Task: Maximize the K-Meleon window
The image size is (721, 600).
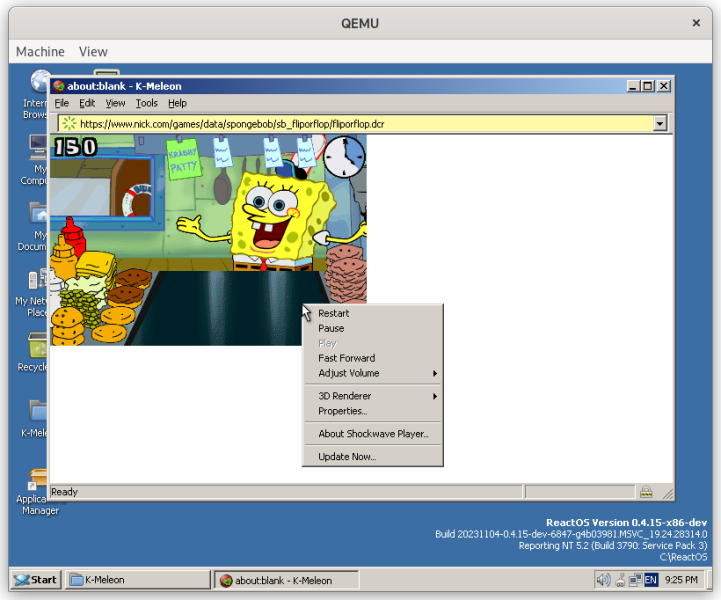Action: point(648,86)
